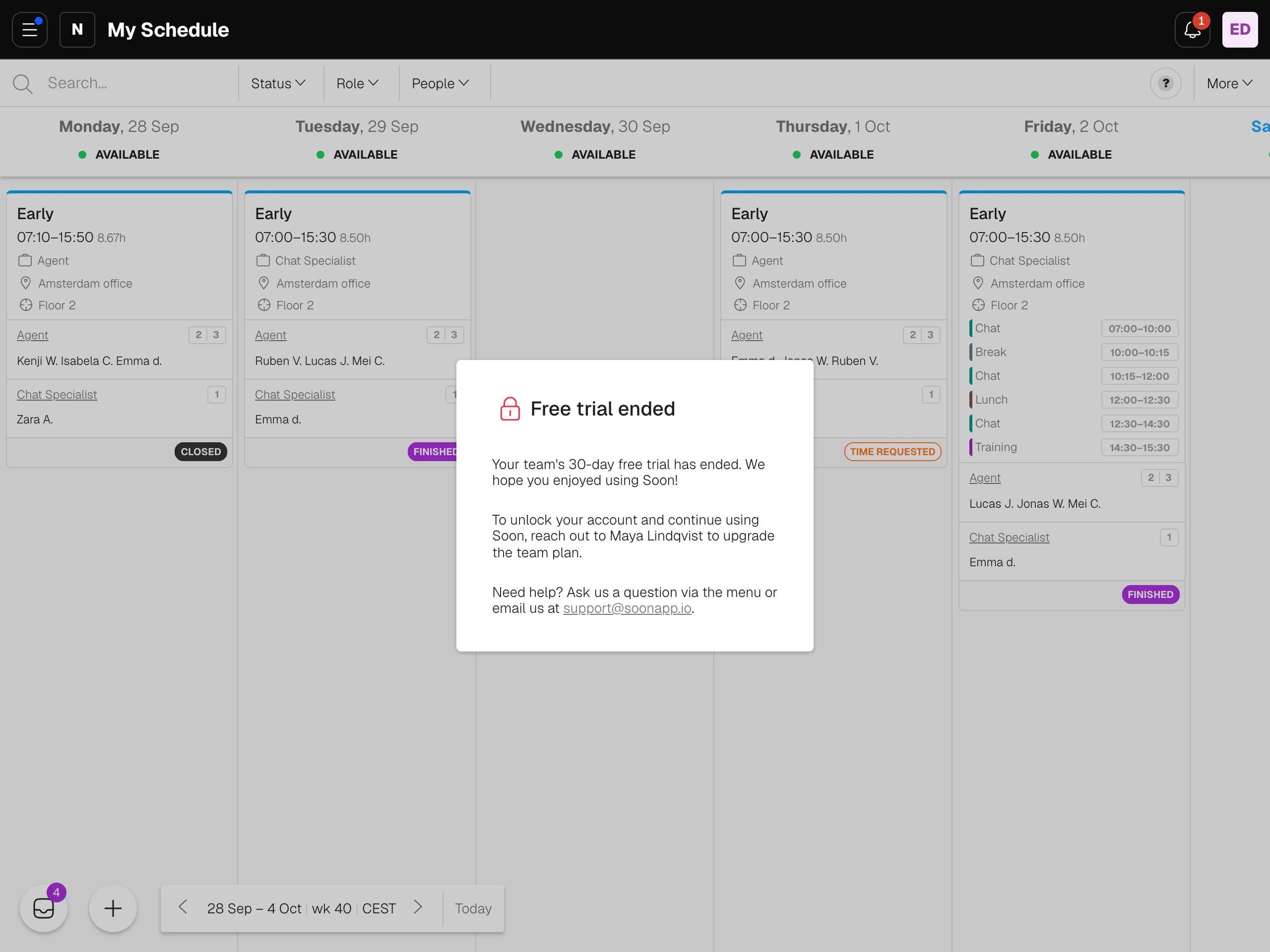Go to the next week arrow

[418, 907]
